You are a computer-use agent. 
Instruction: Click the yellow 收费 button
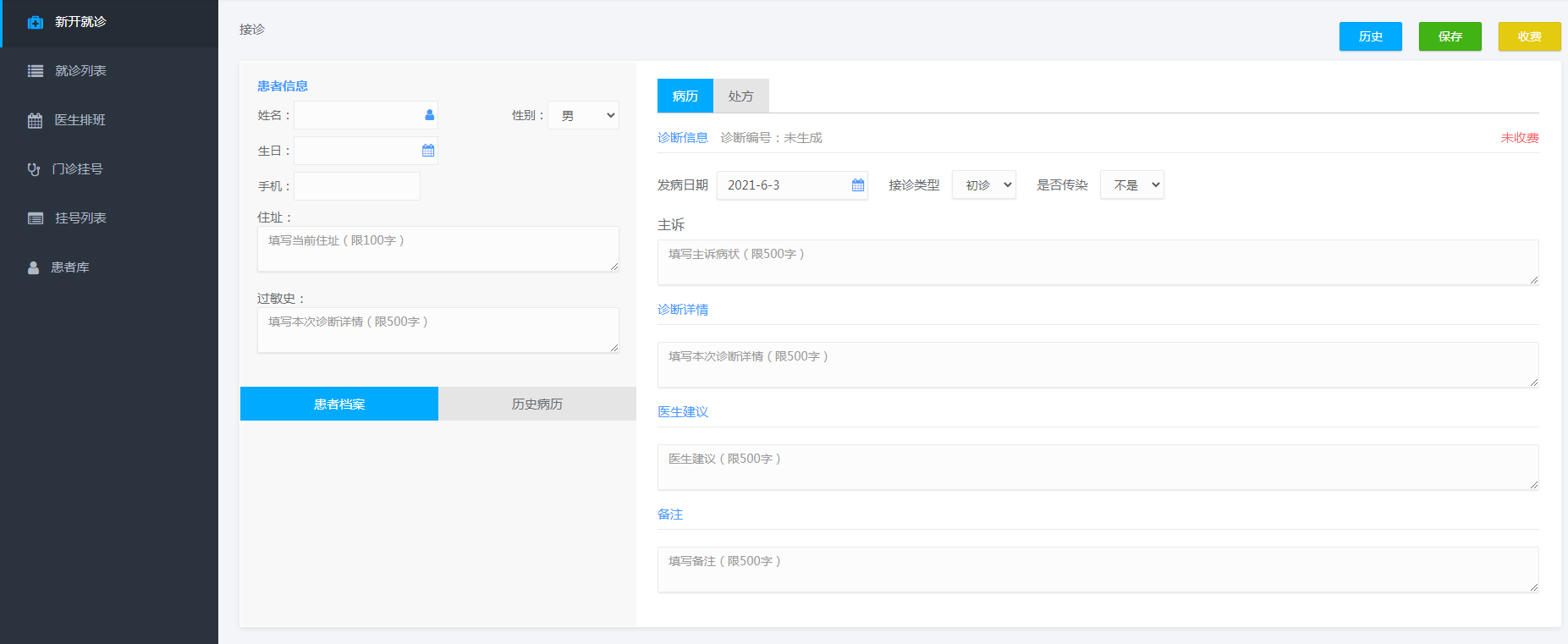point(1530,36)
